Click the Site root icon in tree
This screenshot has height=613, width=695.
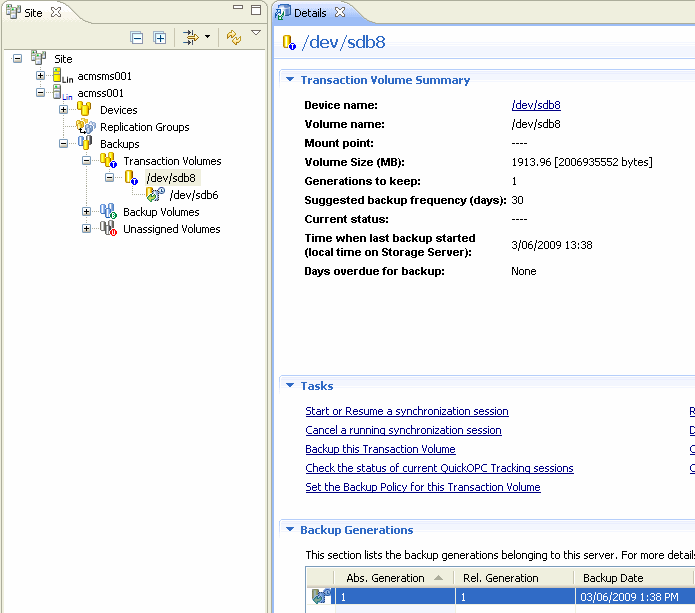tap(39, 58)
